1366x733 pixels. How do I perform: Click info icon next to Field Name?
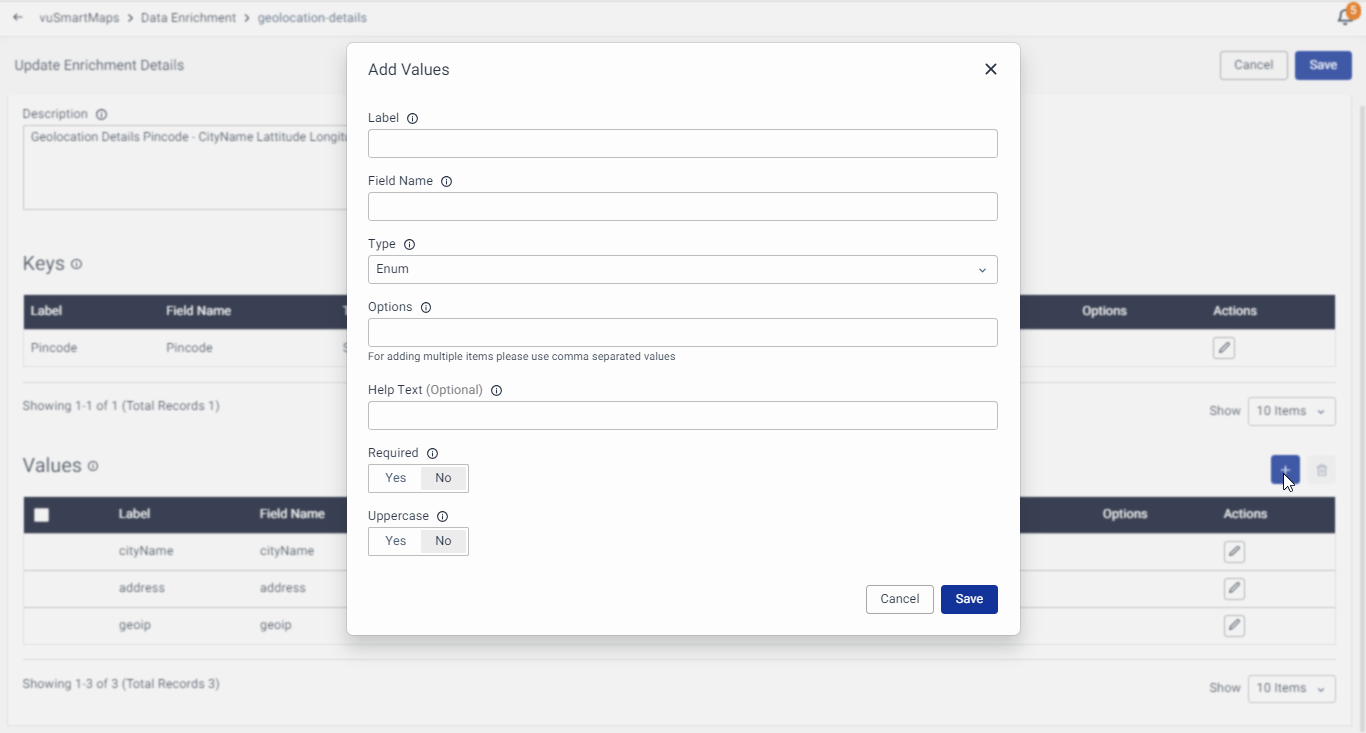pyautogui.click(x=446, y=182)
